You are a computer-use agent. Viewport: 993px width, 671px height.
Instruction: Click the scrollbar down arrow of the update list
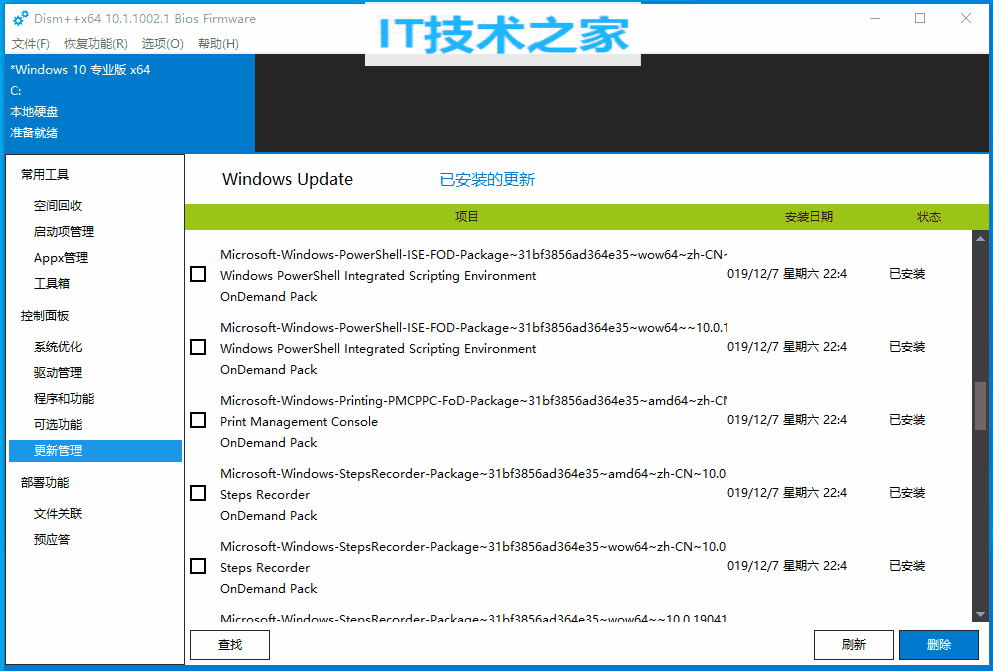(x=980, y=614)
